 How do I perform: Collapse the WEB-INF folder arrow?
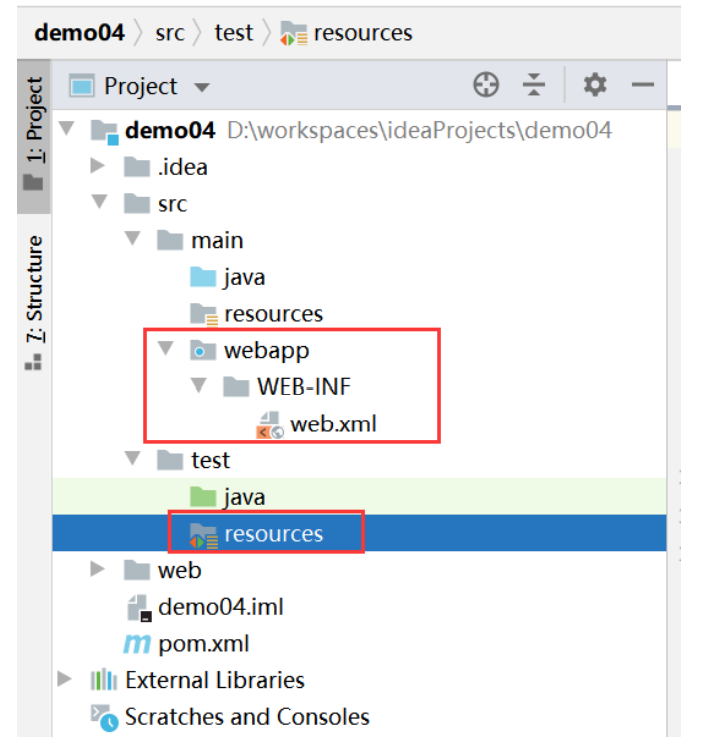coord(199,384)
